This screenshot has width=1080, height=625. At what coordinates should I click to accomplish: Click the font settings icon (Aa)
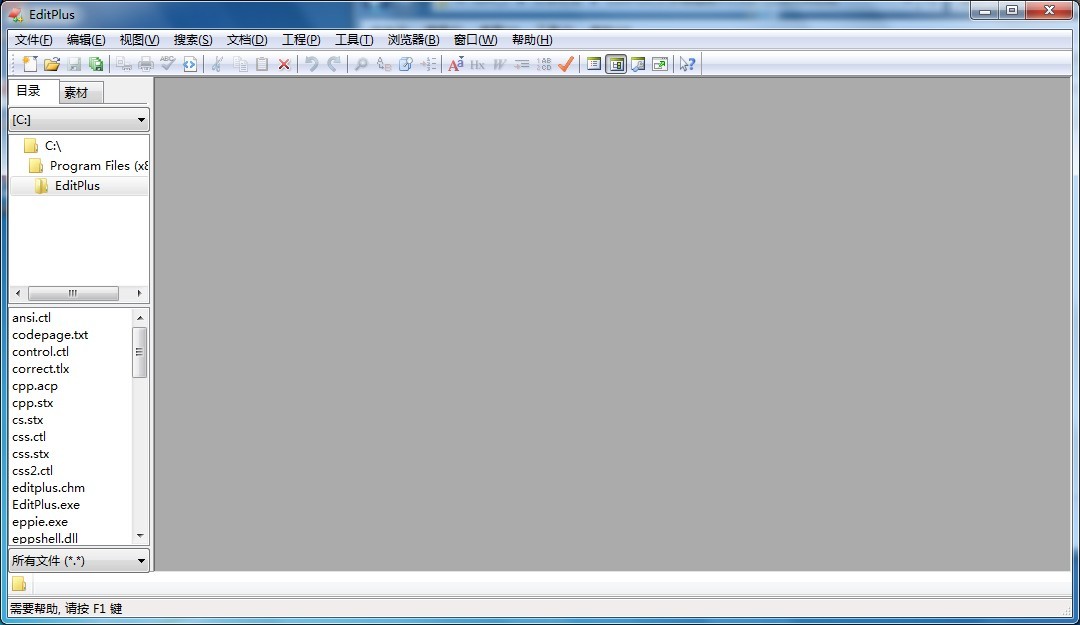pos(455,64)
